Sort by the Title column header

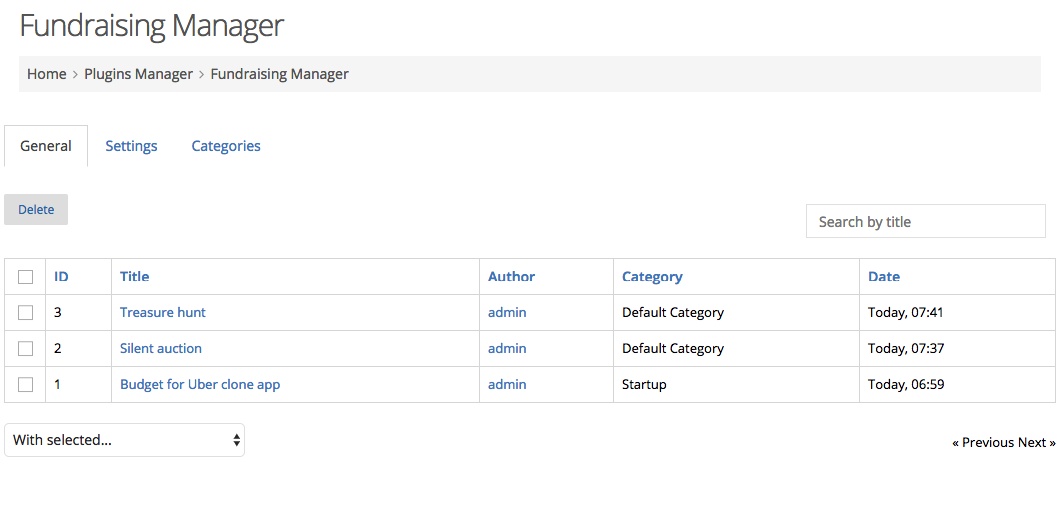135,276
